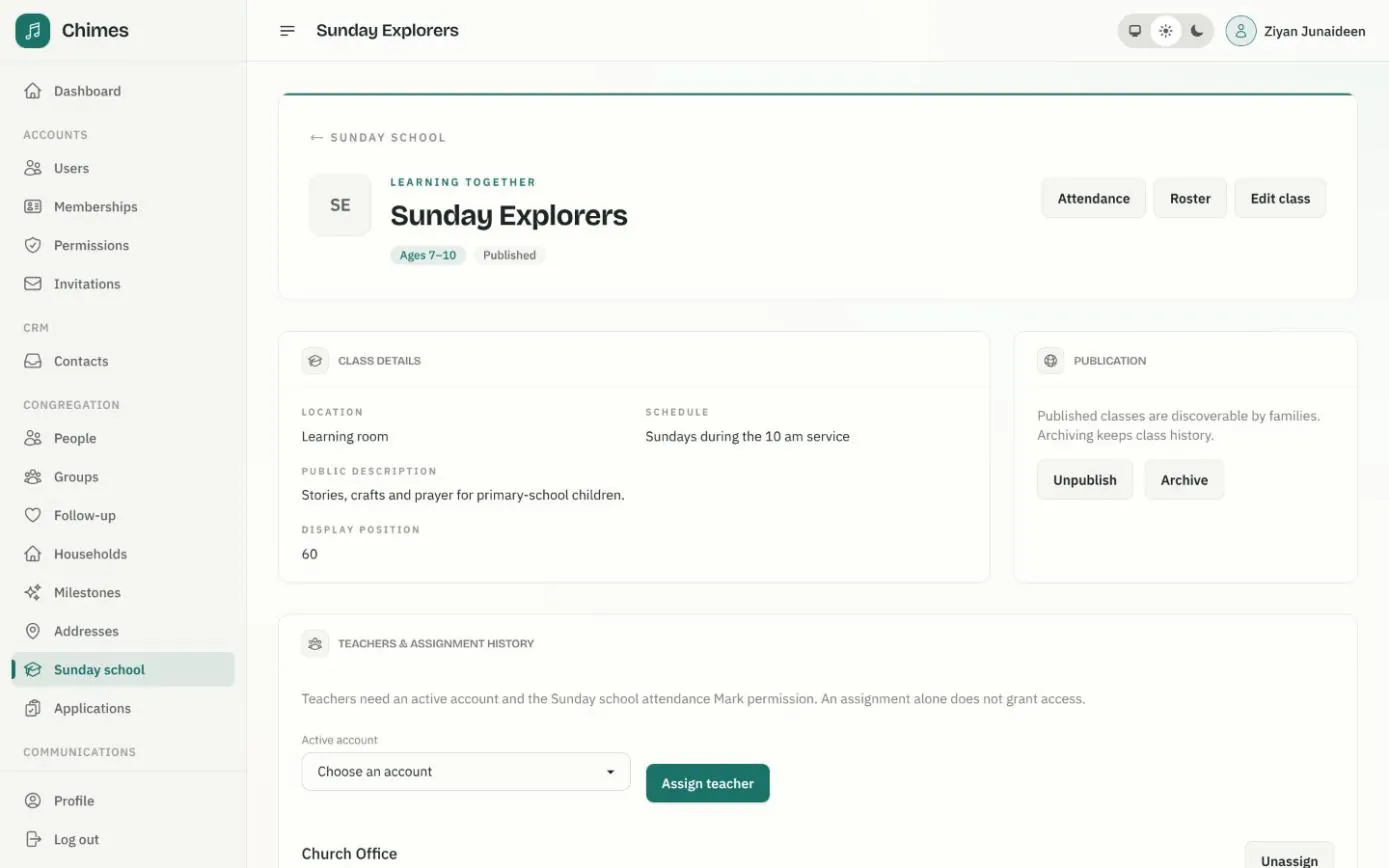
Task: Click the People icon in sidebar
Action: (33, 438)
